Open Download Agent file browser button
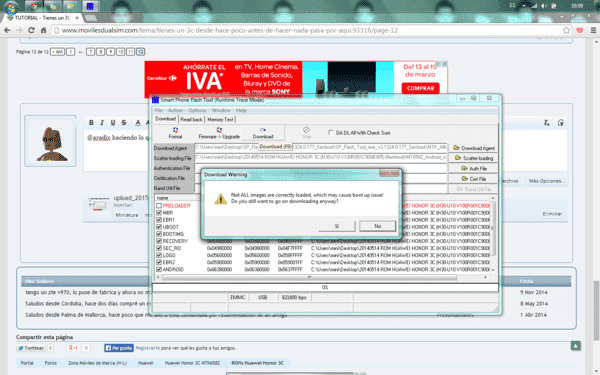This screenshot has height=375, width=600. (x=474, y=148)
